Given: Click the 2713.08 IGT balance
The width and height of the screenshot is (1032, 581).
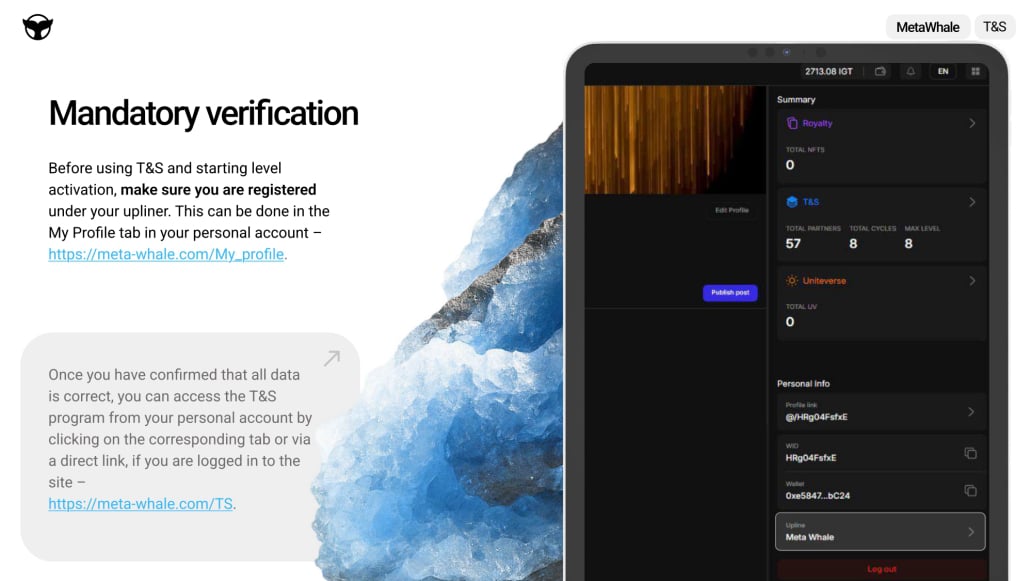Looking at the screenshot, I should click(829, 71).
